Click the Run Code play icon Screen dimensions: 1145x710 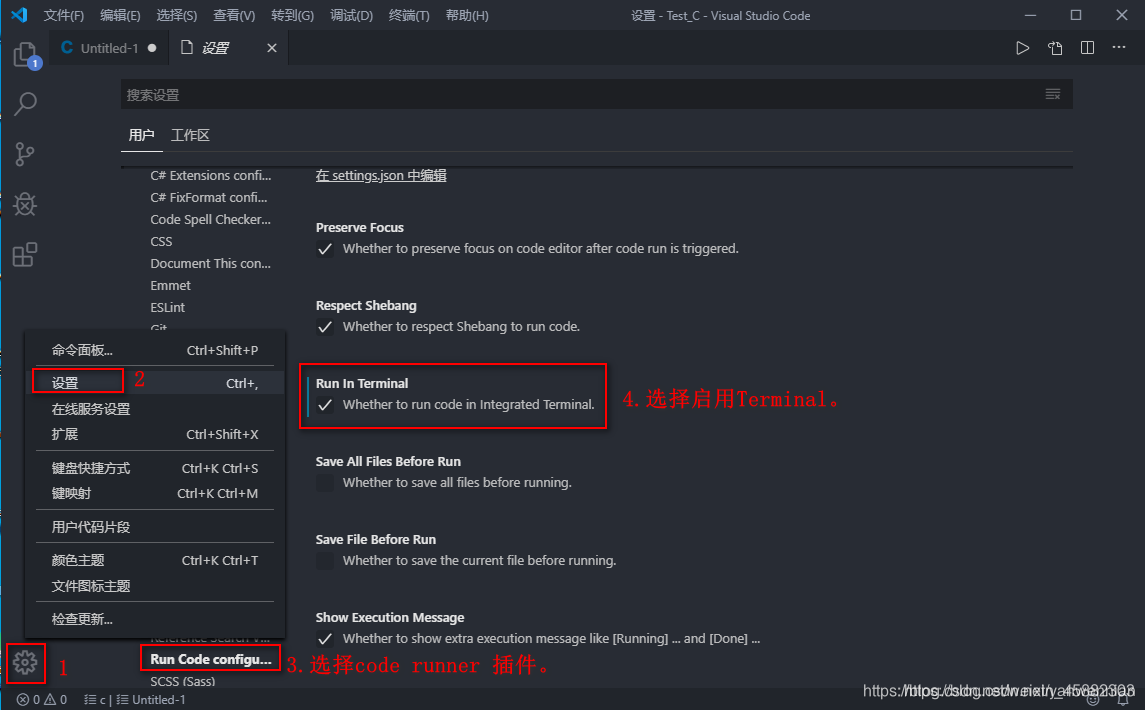tap(1022, 48)
